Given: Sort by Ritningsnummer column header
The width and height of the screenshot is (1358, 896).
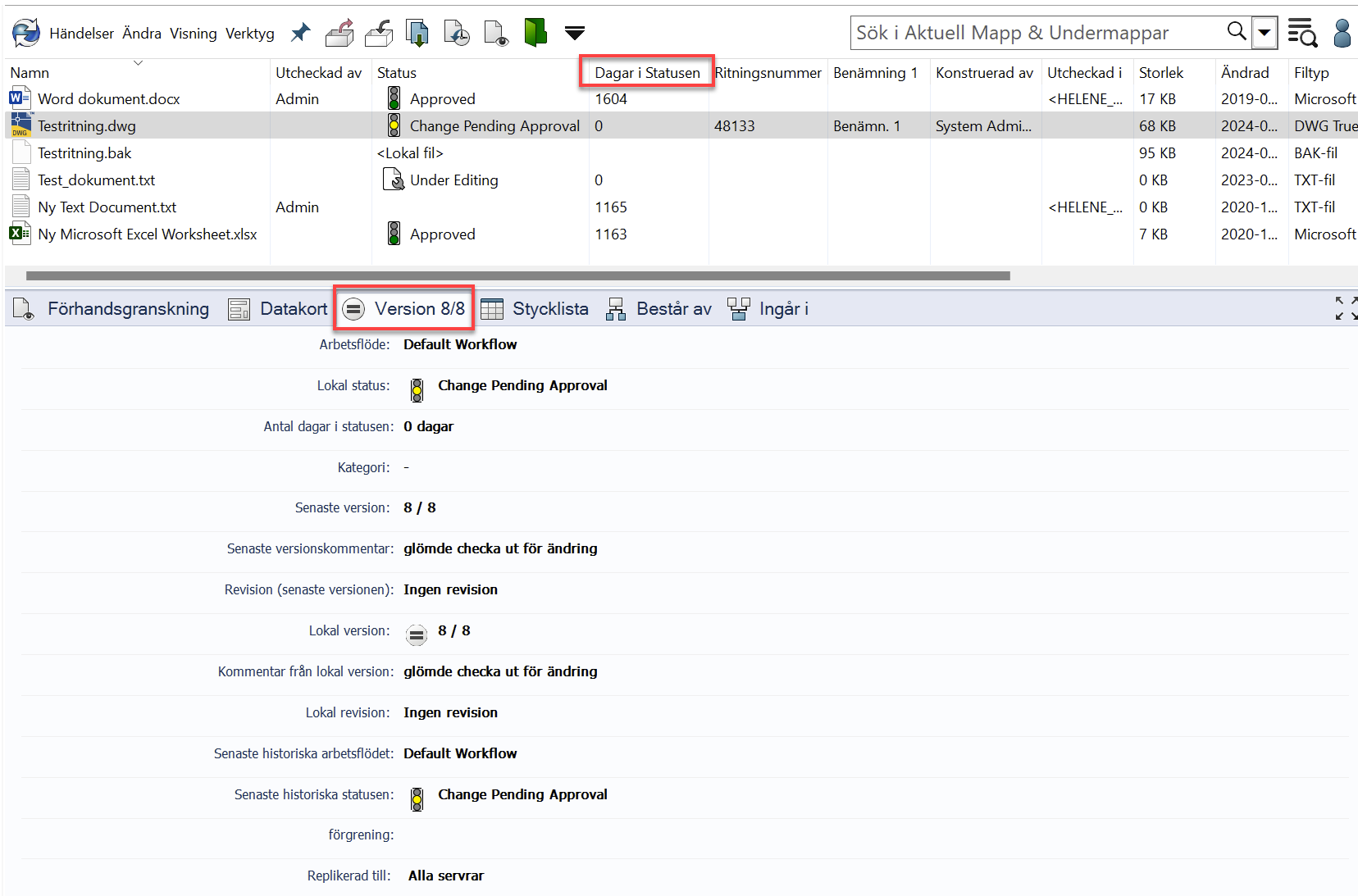Looking at the screenshot, I should [768, 73].
